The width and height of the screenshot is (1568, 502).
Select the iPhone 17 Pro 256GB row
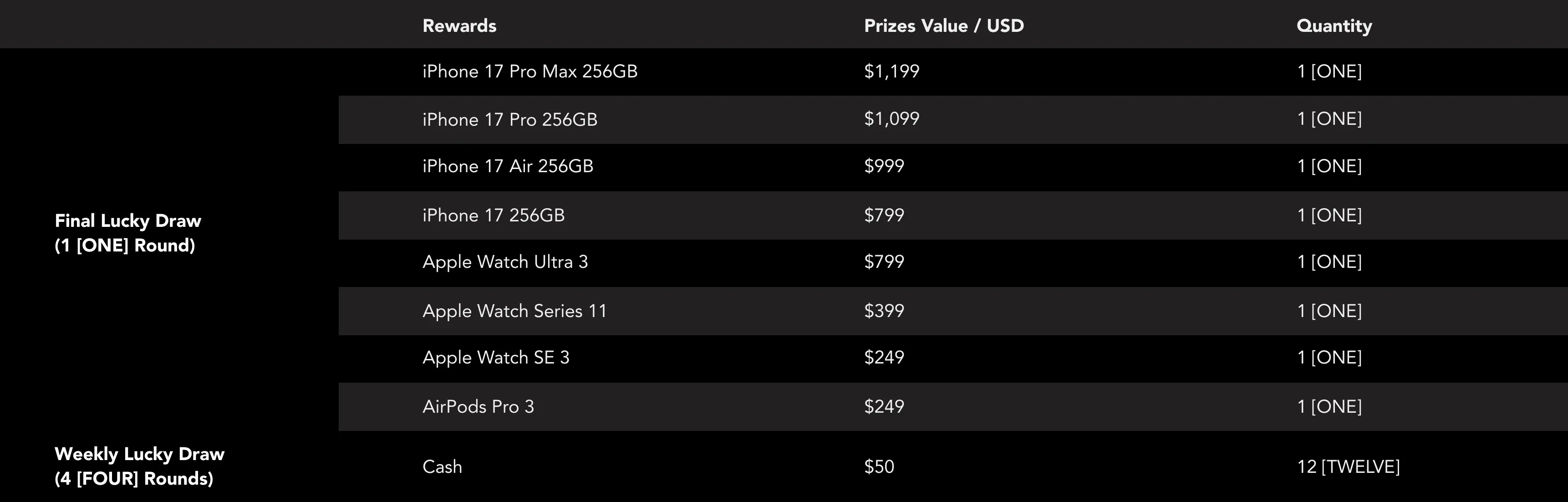[509, 119]
